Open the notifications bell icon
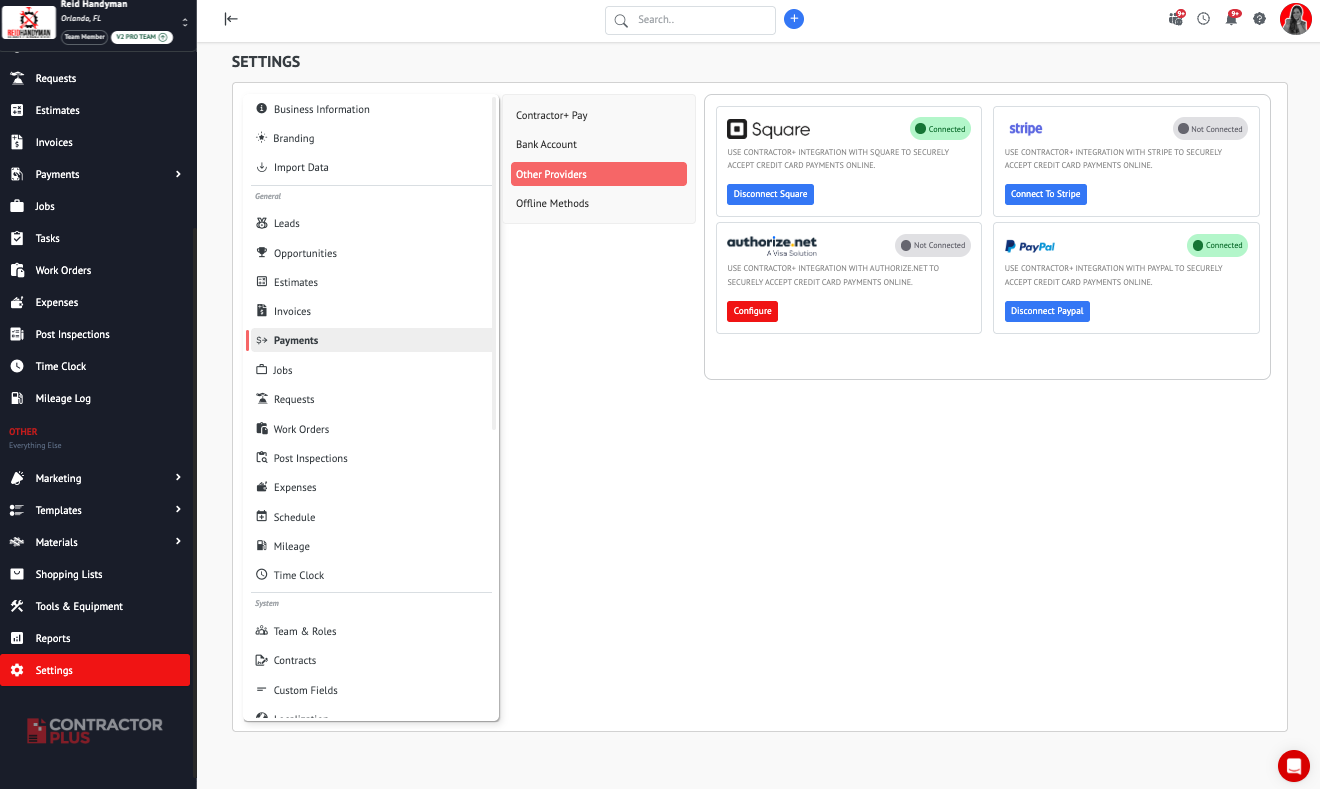Viewport: 1320px width, 789px height. [1231, 19]
